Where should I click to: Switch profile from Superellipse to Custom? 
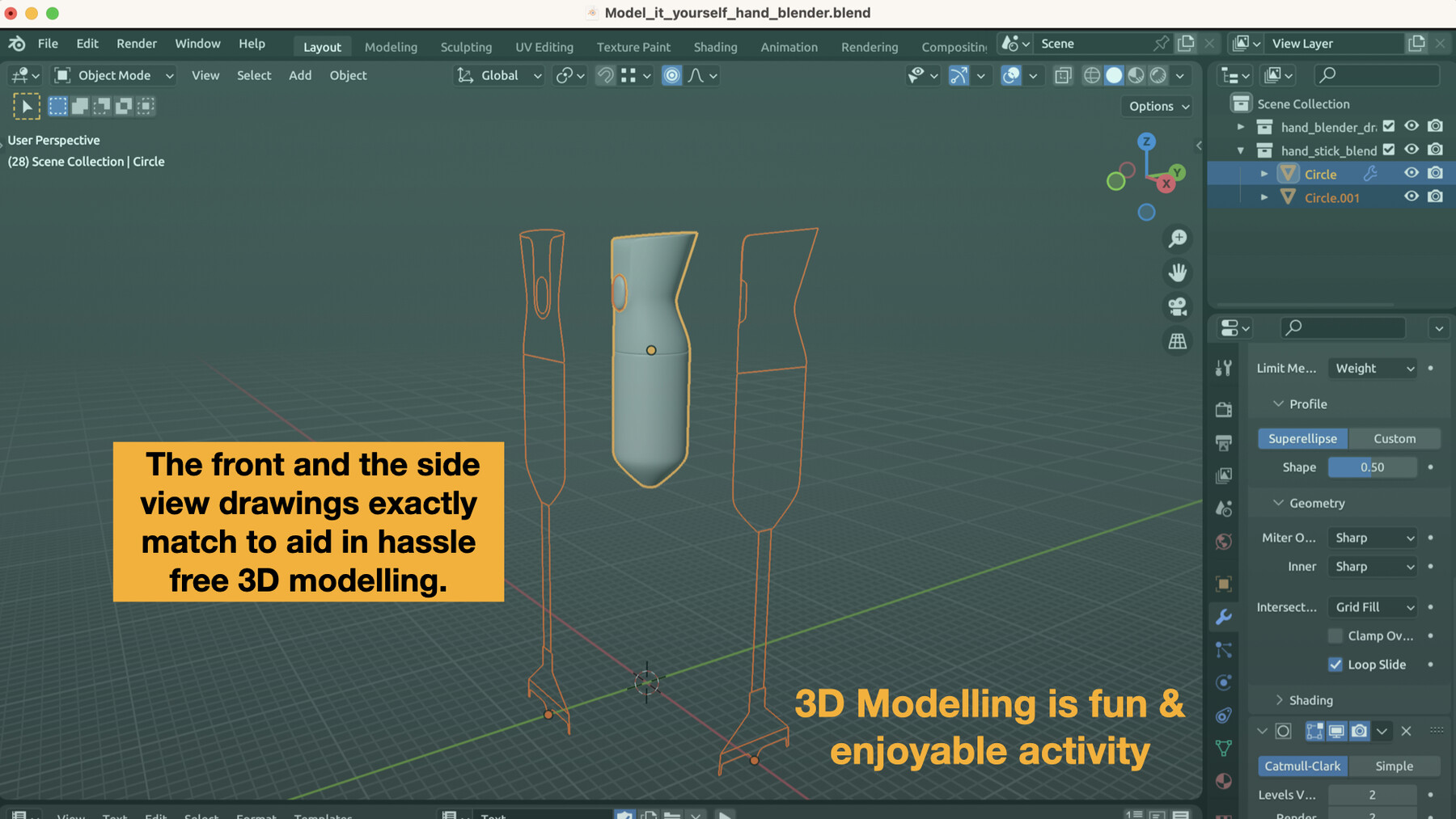(1395, 438)
